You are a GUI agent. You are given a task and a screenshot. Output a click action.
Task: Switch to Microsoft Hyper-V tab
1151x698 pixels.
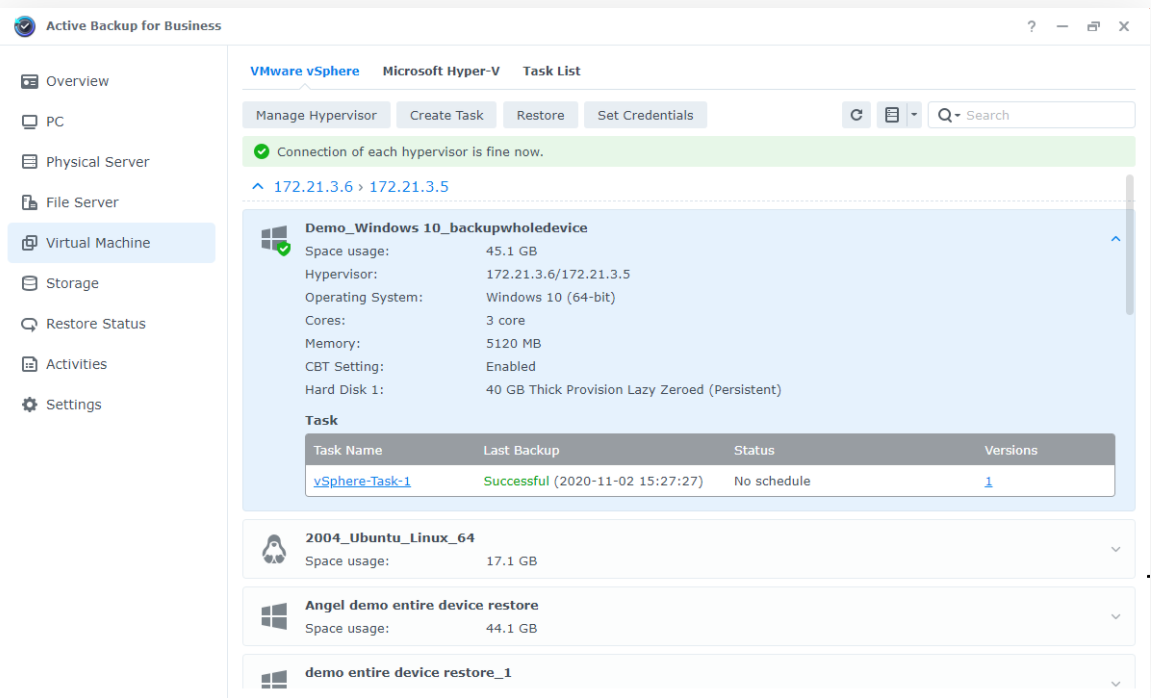(441, 71)
